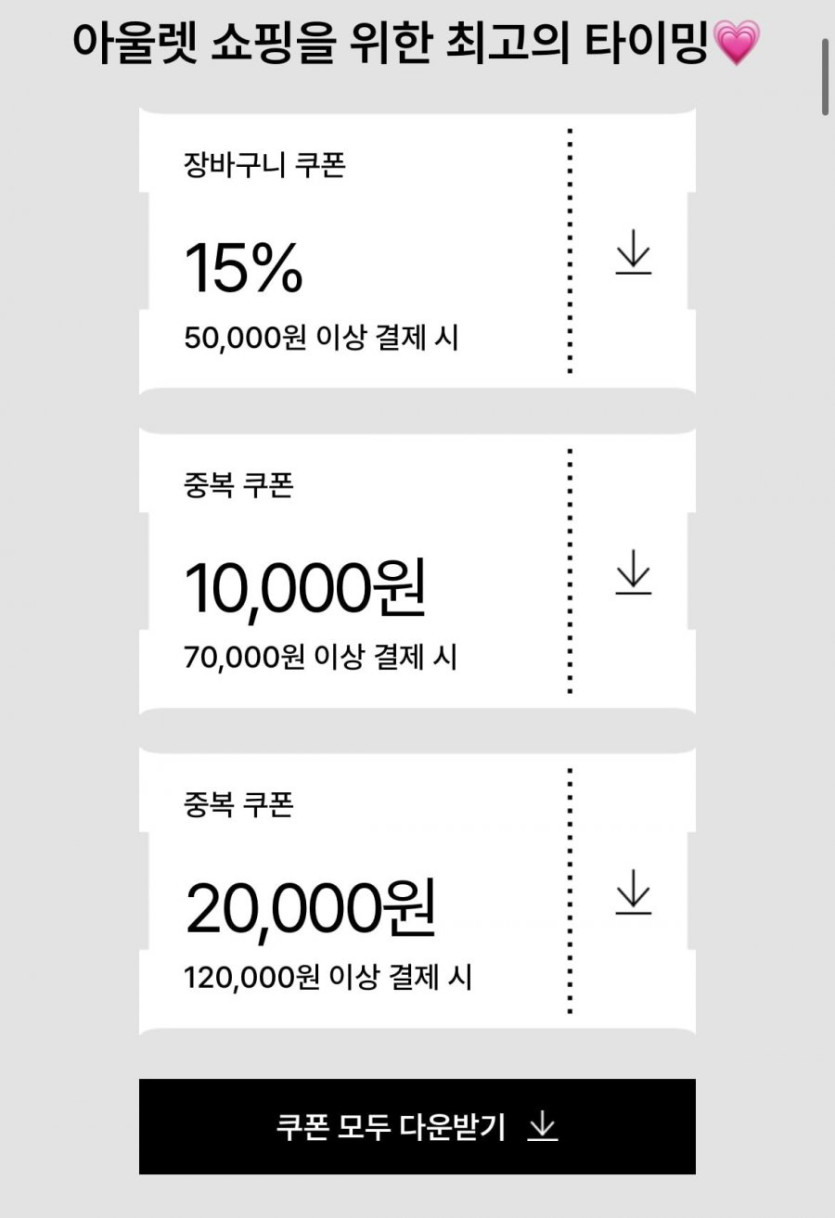The height and width of the screenshot is (1218, 835).
Task: Click the page scrollbar thumb
Action: pyautogui.click(x=826, y=60)
